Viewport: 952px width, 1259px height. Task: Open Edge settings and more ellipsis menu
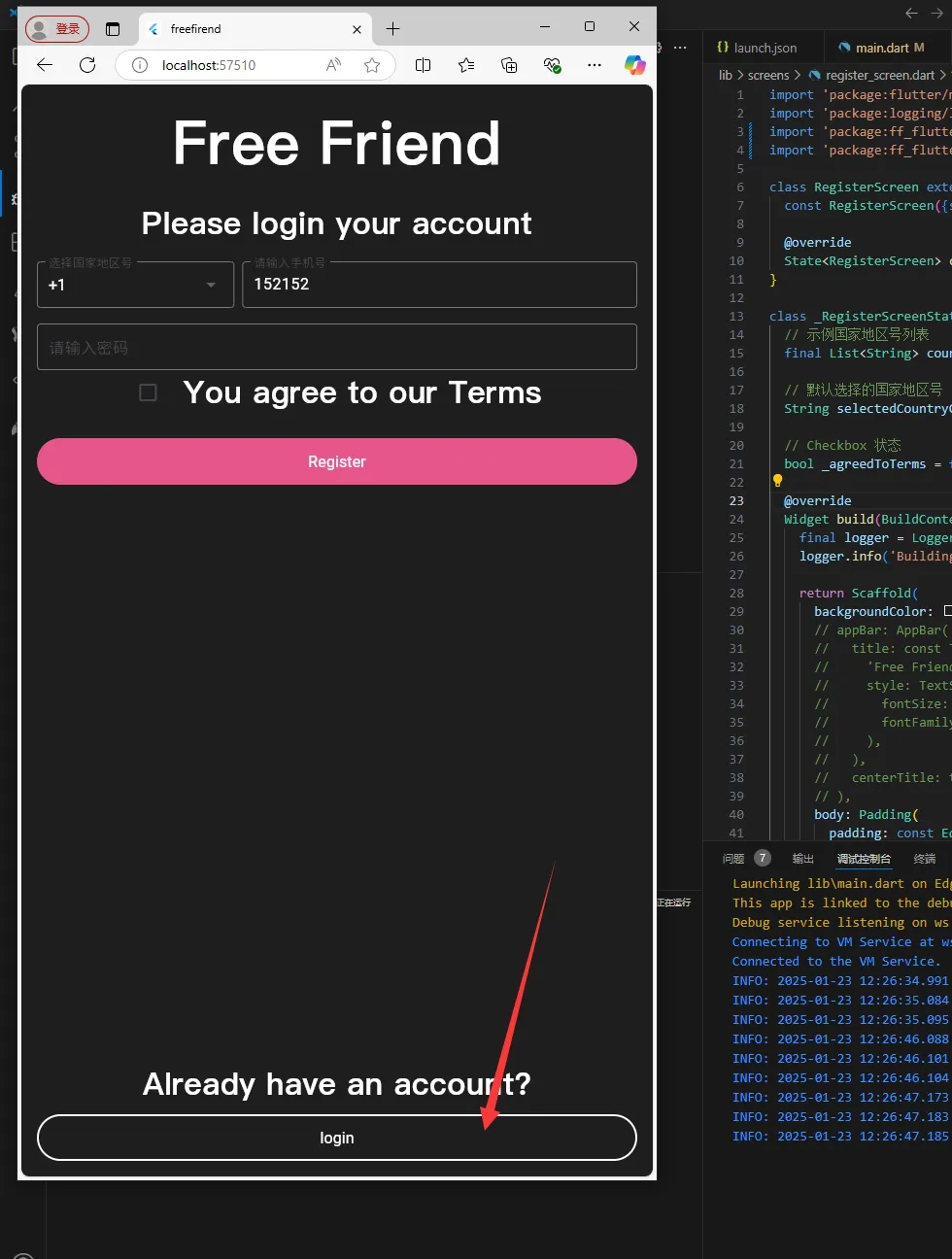pos(594,65)
